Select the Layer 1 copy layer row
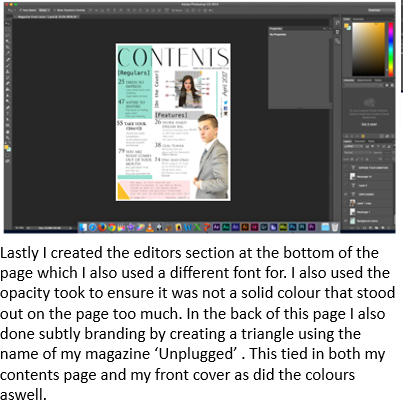This screenshot has width=403, height=406. [x=369, y=203]
